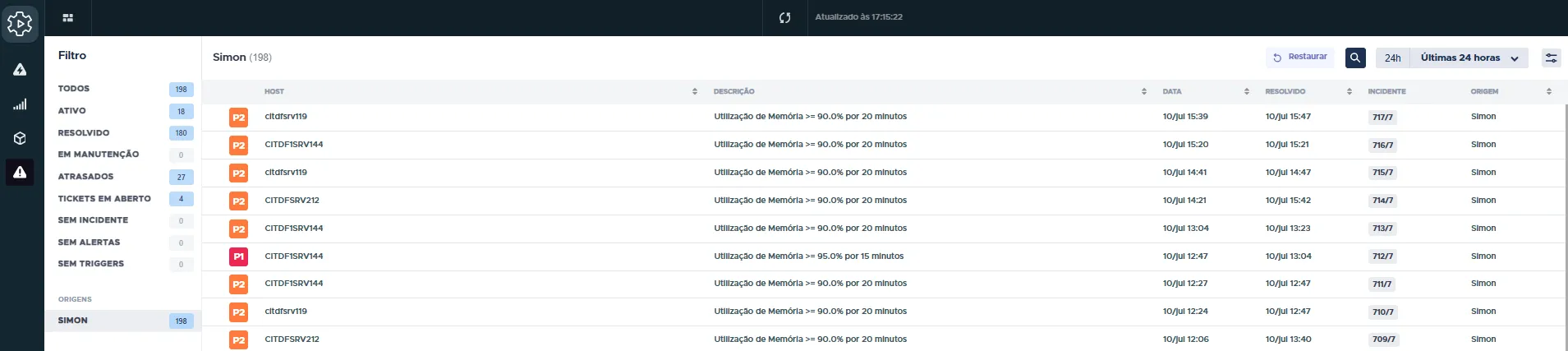1568x351 pixels.
Task: Click the P2 badge for incident 710/7
Action: click(x=238, y=312)
